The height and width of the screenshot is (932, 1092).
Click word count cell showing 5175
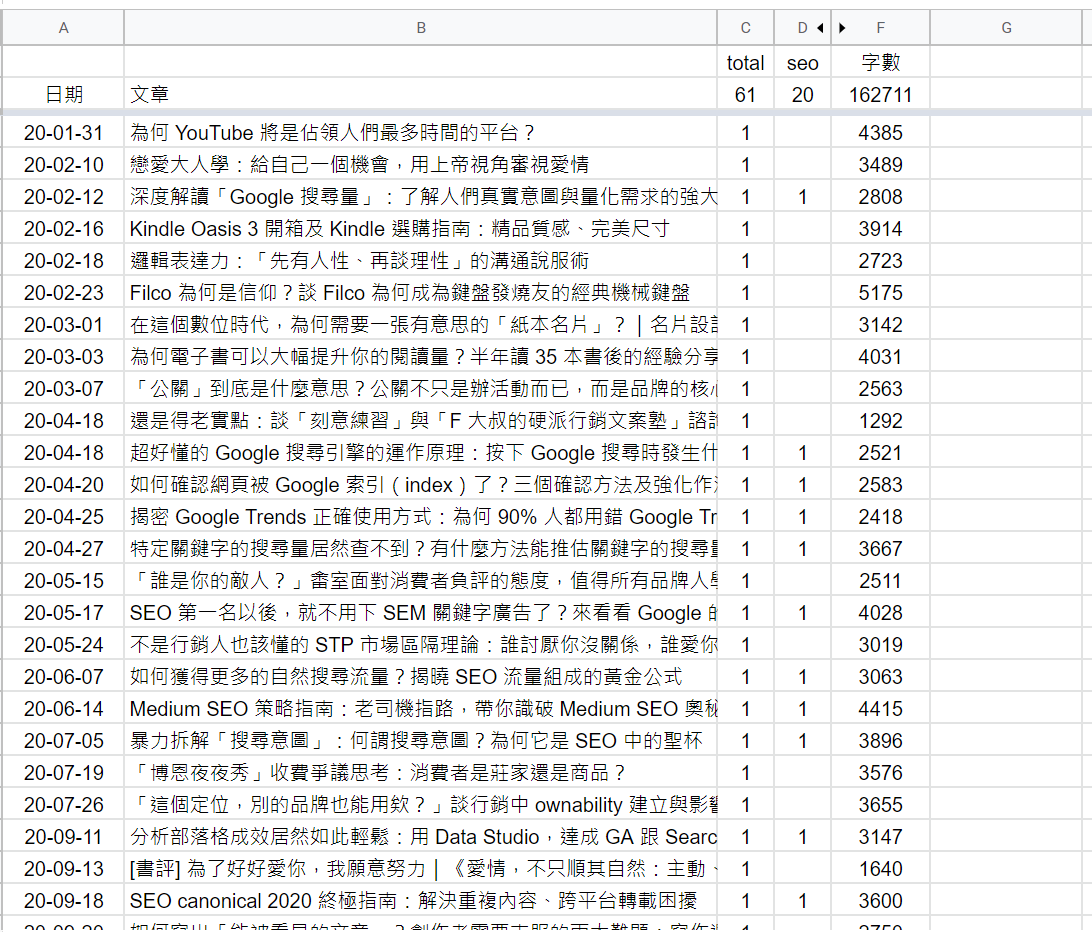click(880, 293)
